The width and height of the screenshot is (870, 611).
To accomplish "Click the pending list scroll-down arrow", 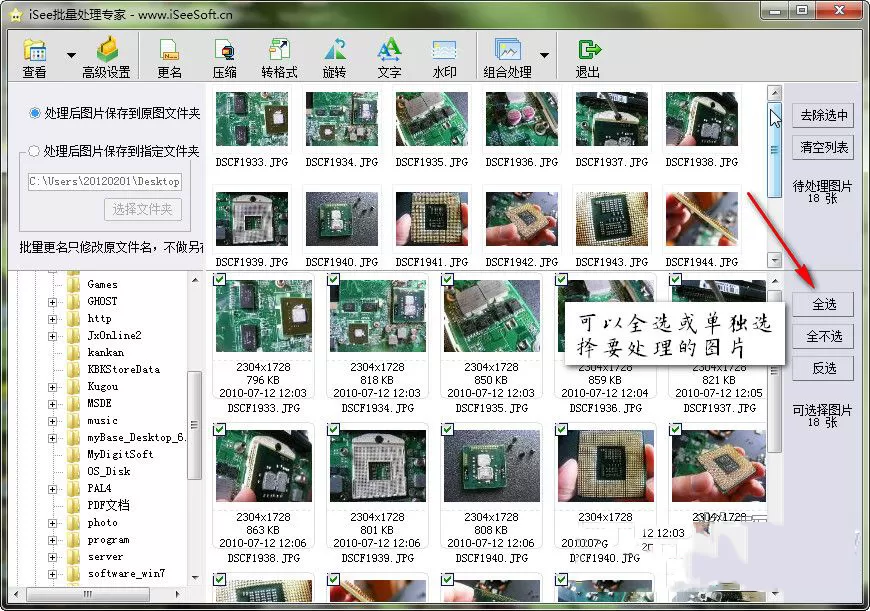I will tap(775, 259).
